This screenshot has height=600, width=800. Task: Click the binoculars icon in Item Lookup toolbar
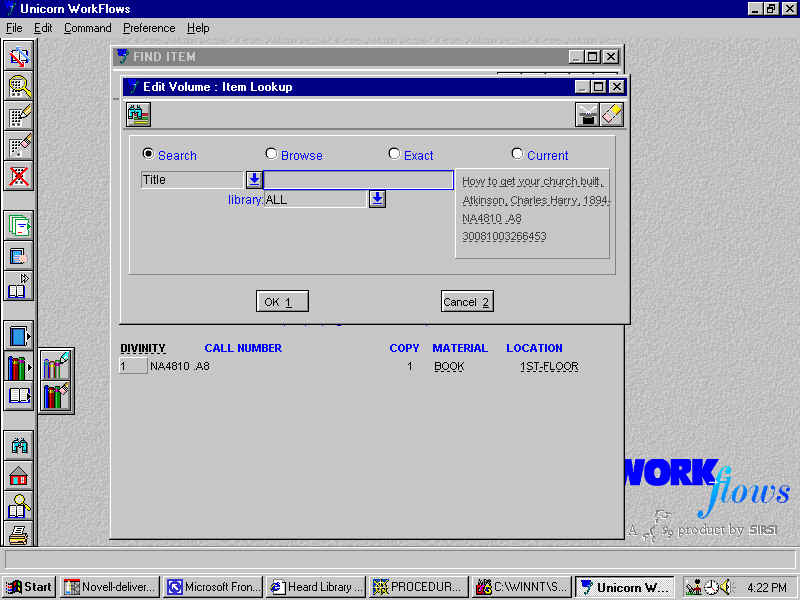[138, 114]
